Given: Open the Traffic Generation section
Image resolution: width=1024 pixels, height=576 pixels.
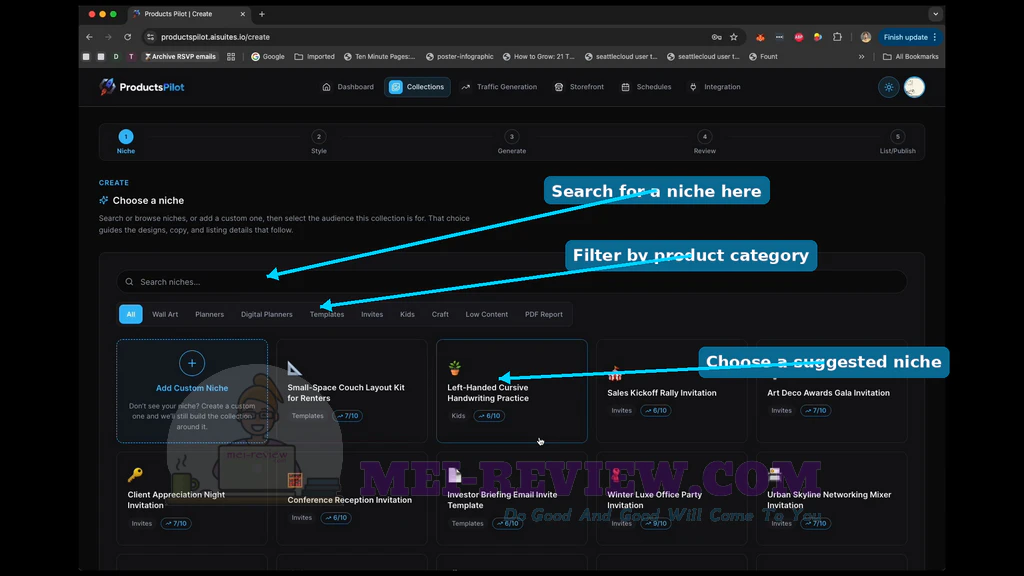Looking at the screenshot, I should pyautogui.click(x=499, y=87).
